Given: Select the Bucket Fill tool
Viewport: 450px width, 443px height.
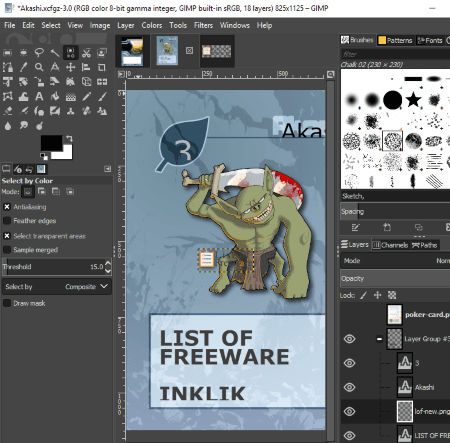Looking at the screenshot, I should tap(55, 97).
